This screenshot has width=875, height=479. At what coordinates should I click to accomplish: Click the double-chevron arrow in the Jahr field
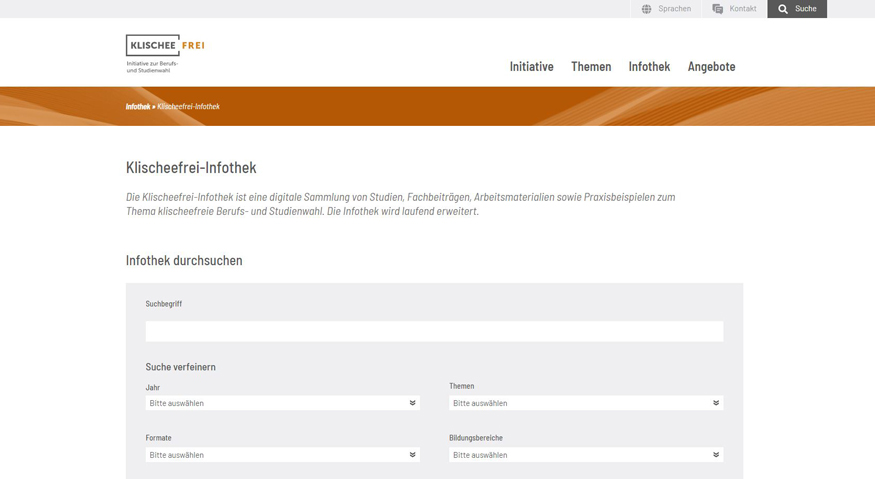point(412,403)
